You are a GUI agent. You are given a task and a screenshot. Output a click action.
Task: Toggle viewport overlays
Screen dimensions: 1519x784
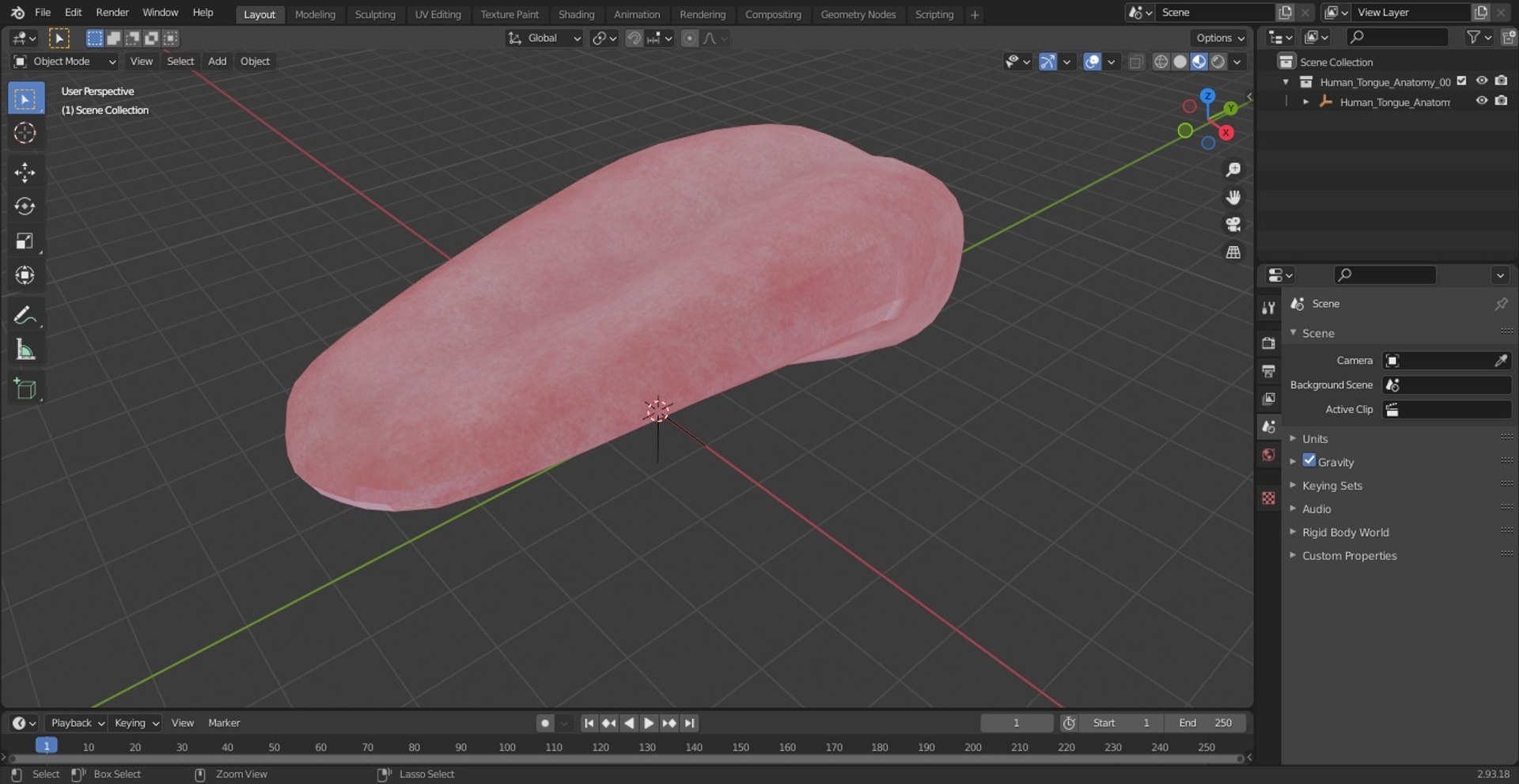tap(1092, 62)
